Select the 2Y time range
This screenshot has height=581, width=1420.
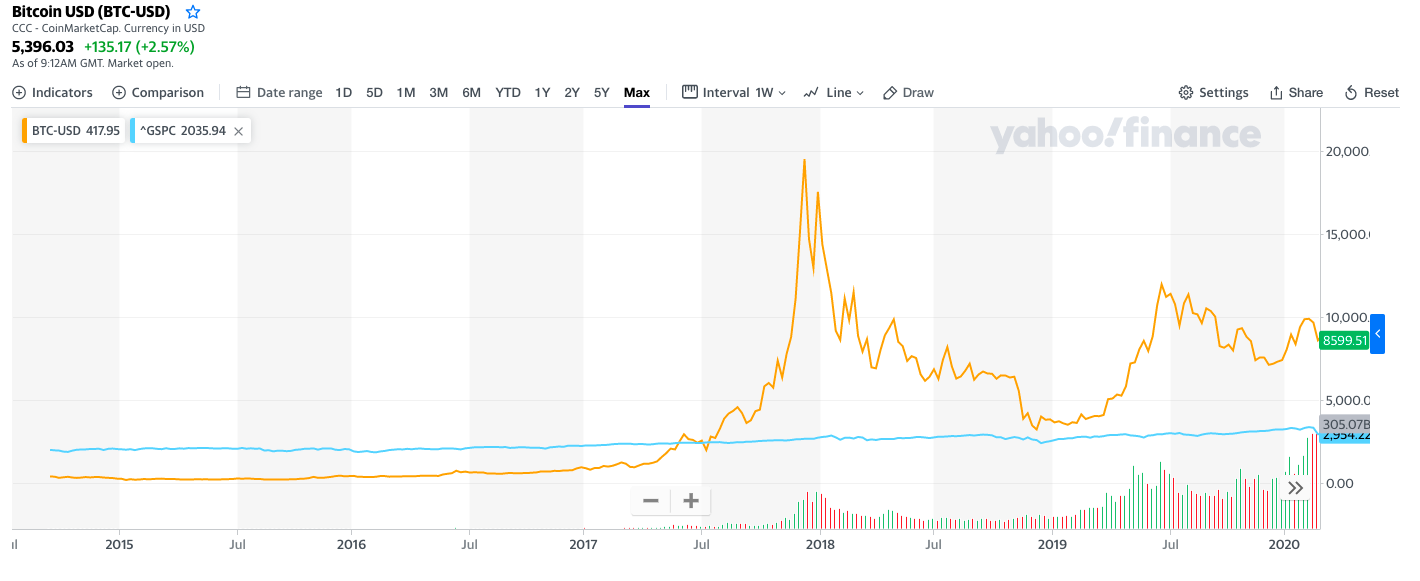point(572,92)
